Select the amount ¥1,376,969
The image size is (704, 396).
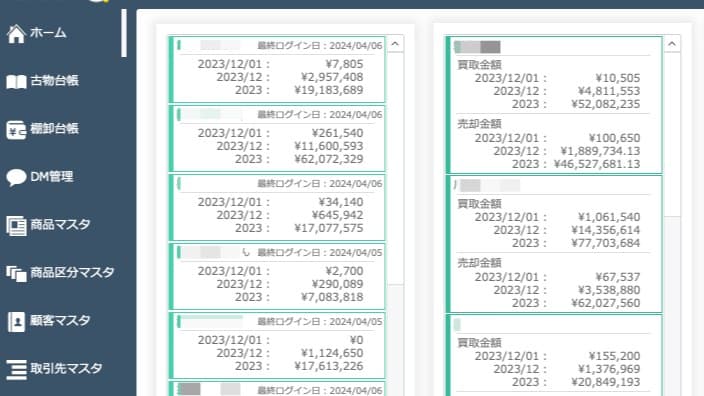coord(609,370)
